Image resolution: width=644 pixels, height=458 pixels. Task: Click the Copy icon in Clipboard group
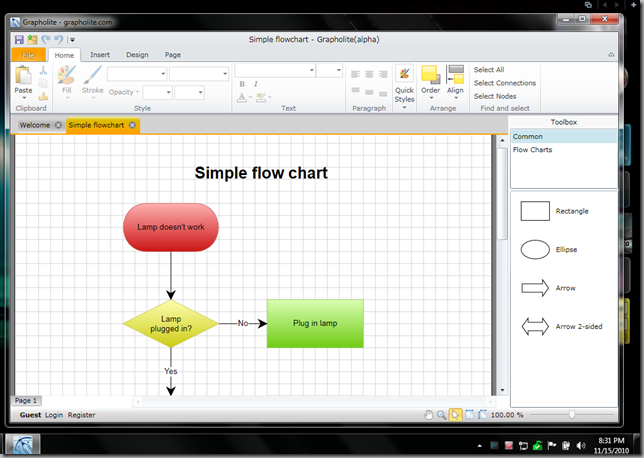(43, 83)
